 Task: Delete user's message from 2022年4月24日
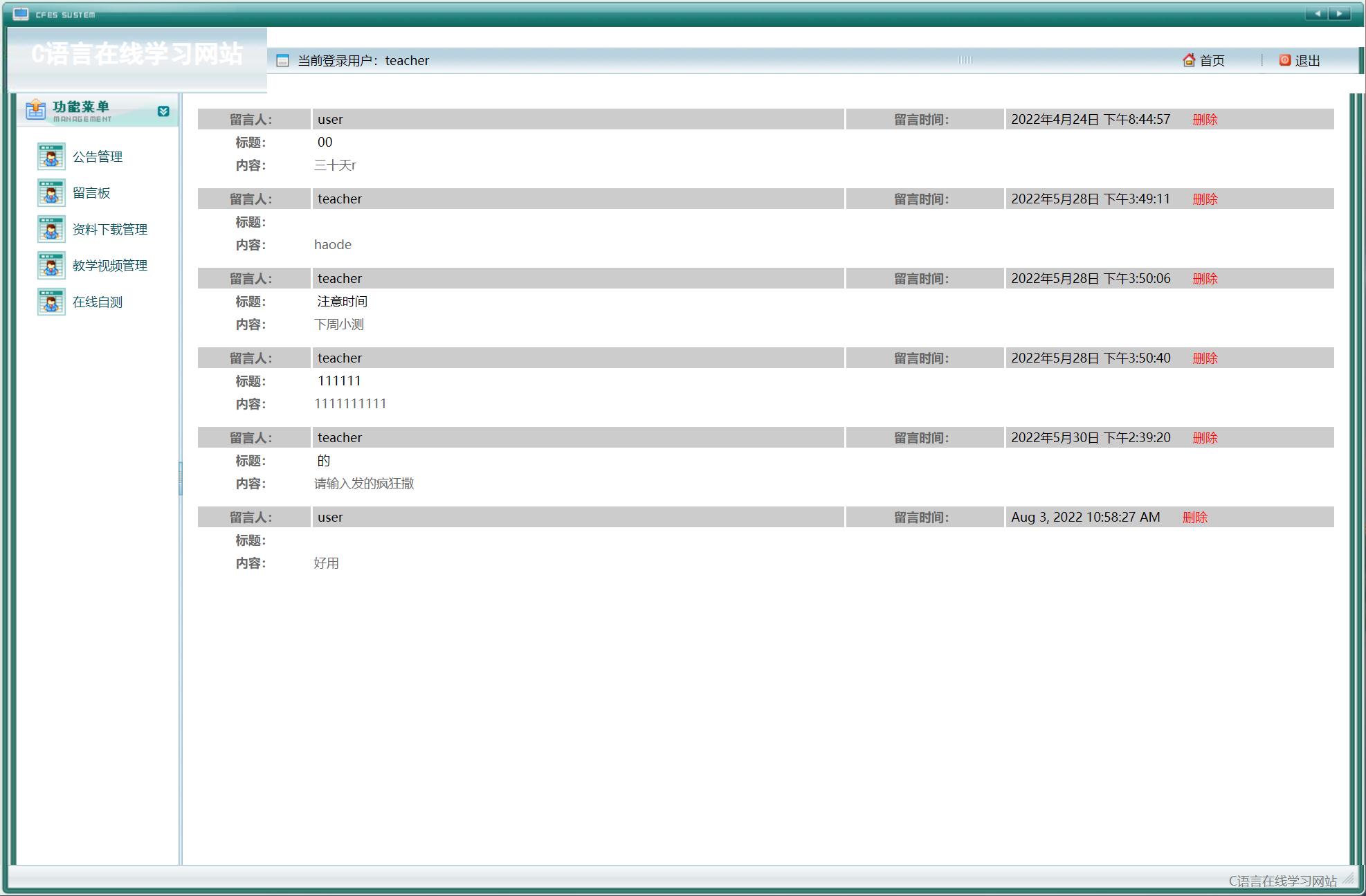[1205, 120]
